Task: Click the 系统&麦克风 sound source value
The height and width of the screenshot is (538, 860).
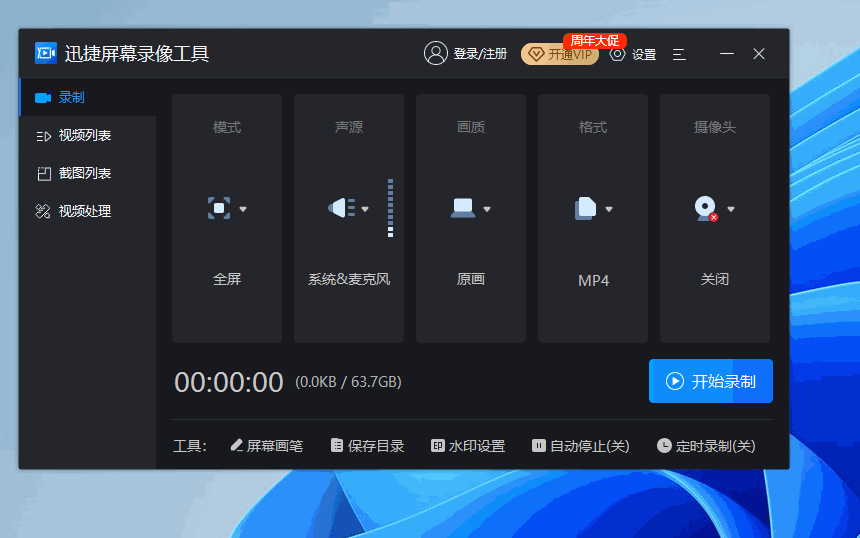Action: tap(349, 279)
